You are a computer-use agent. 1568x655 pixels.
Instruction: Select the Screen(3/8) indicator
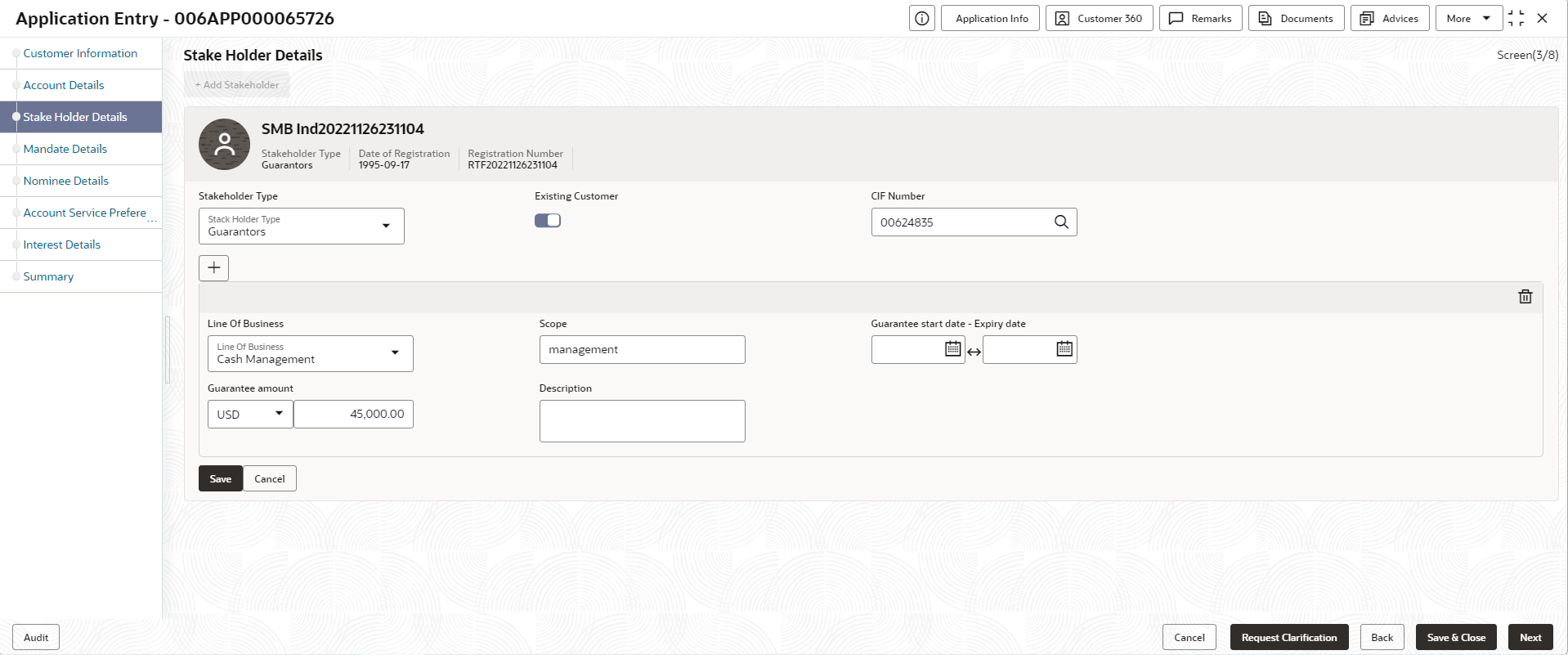(1527, 55)
